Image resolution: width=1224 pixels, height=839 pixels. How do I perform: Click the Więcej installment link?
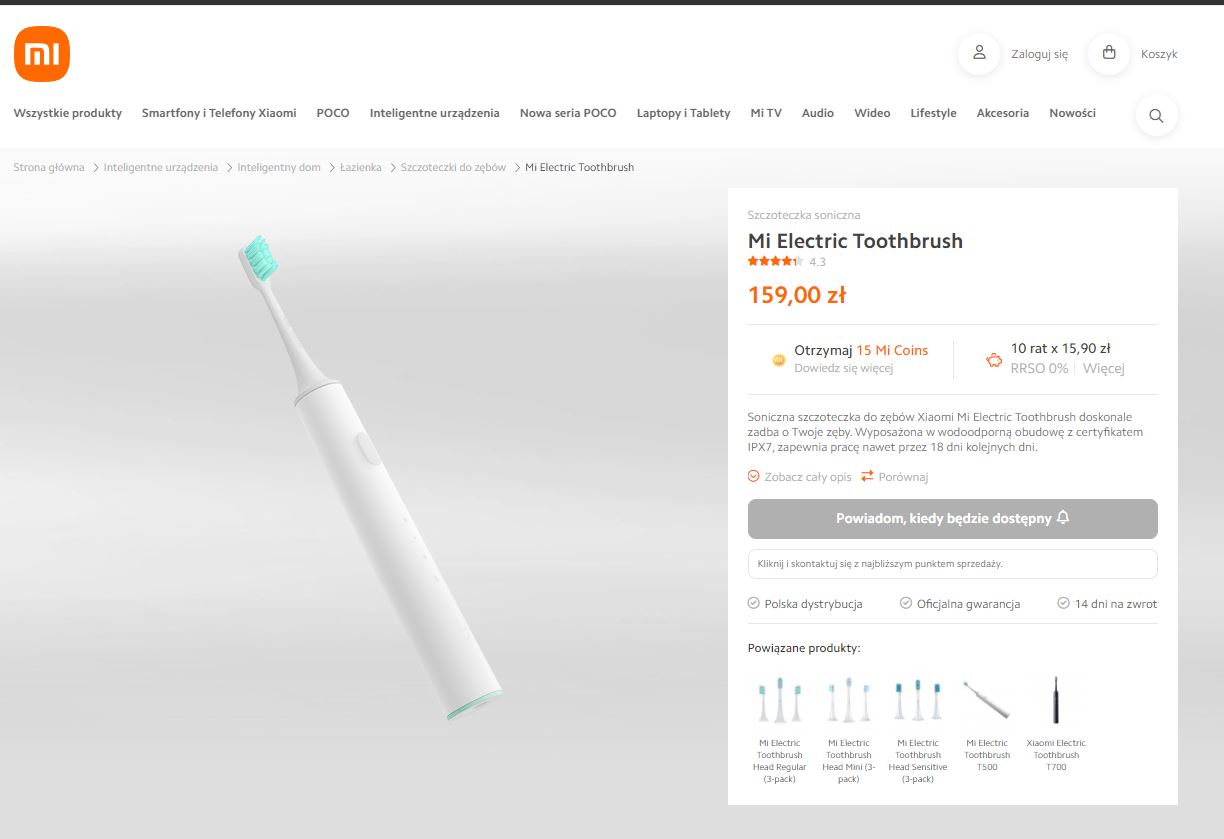coord(1104,369)
